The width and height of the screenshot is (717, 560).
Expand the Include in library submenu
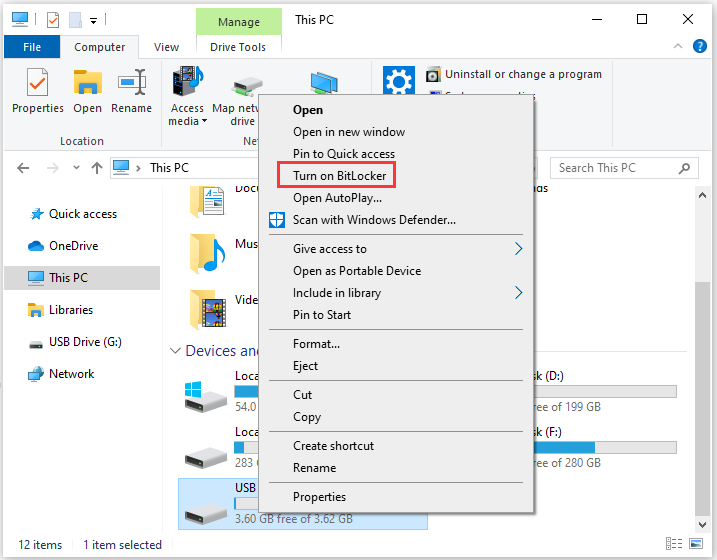518,293
